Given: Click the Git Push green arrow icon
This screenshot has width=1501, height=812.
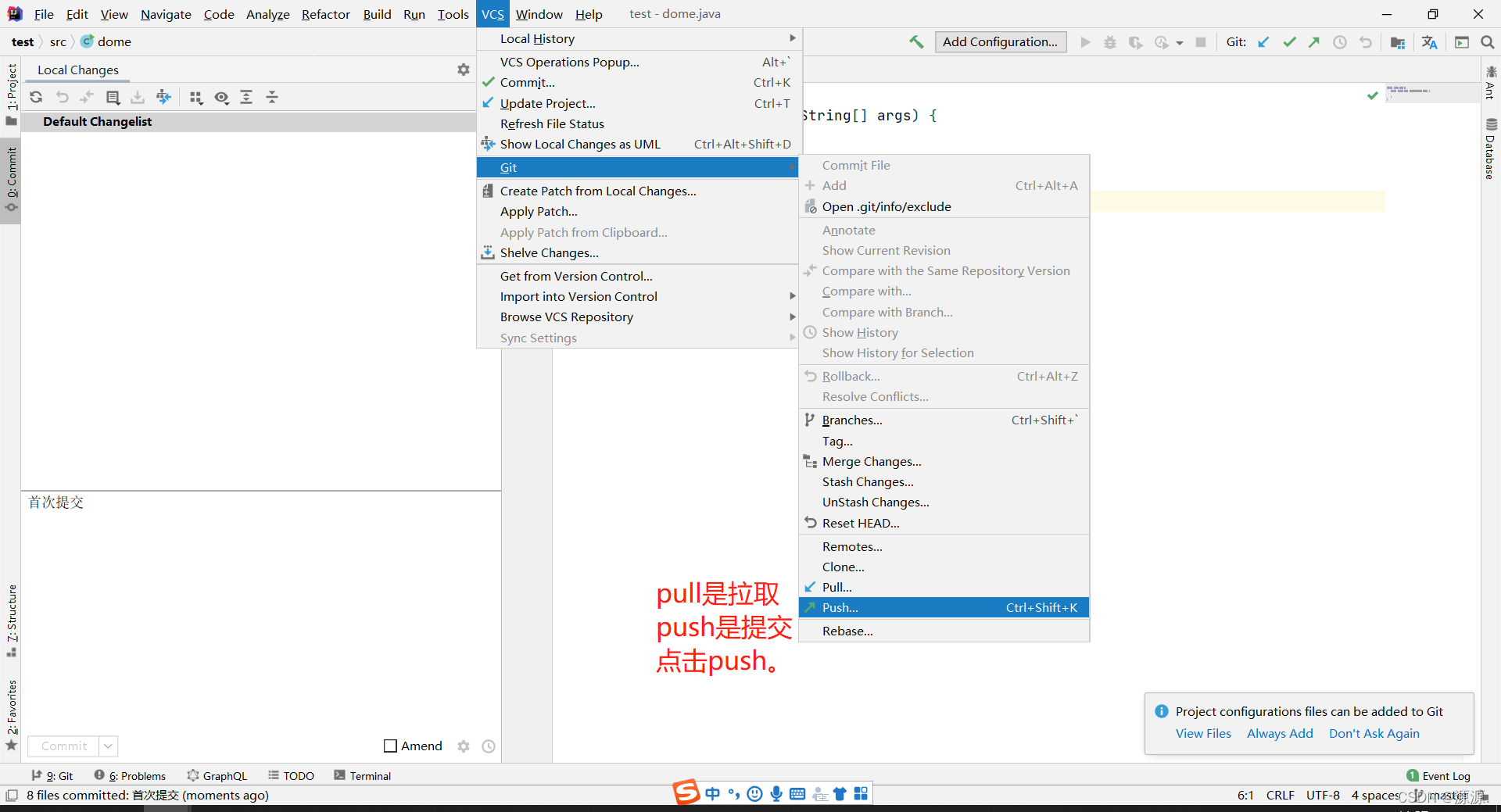Looking at the screenshot, I should pyautogui.click(x=1314, y=42).
